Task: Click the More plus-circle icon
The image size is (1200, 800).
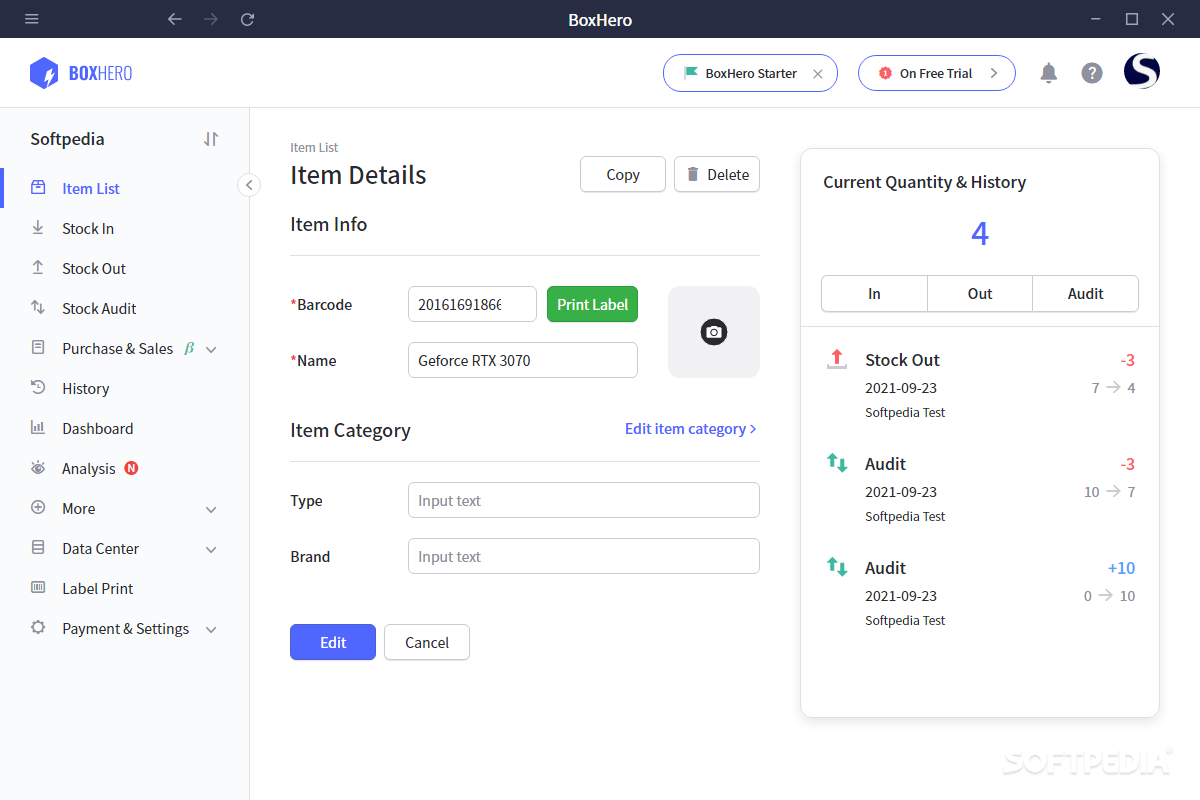Action: [38, 507]
